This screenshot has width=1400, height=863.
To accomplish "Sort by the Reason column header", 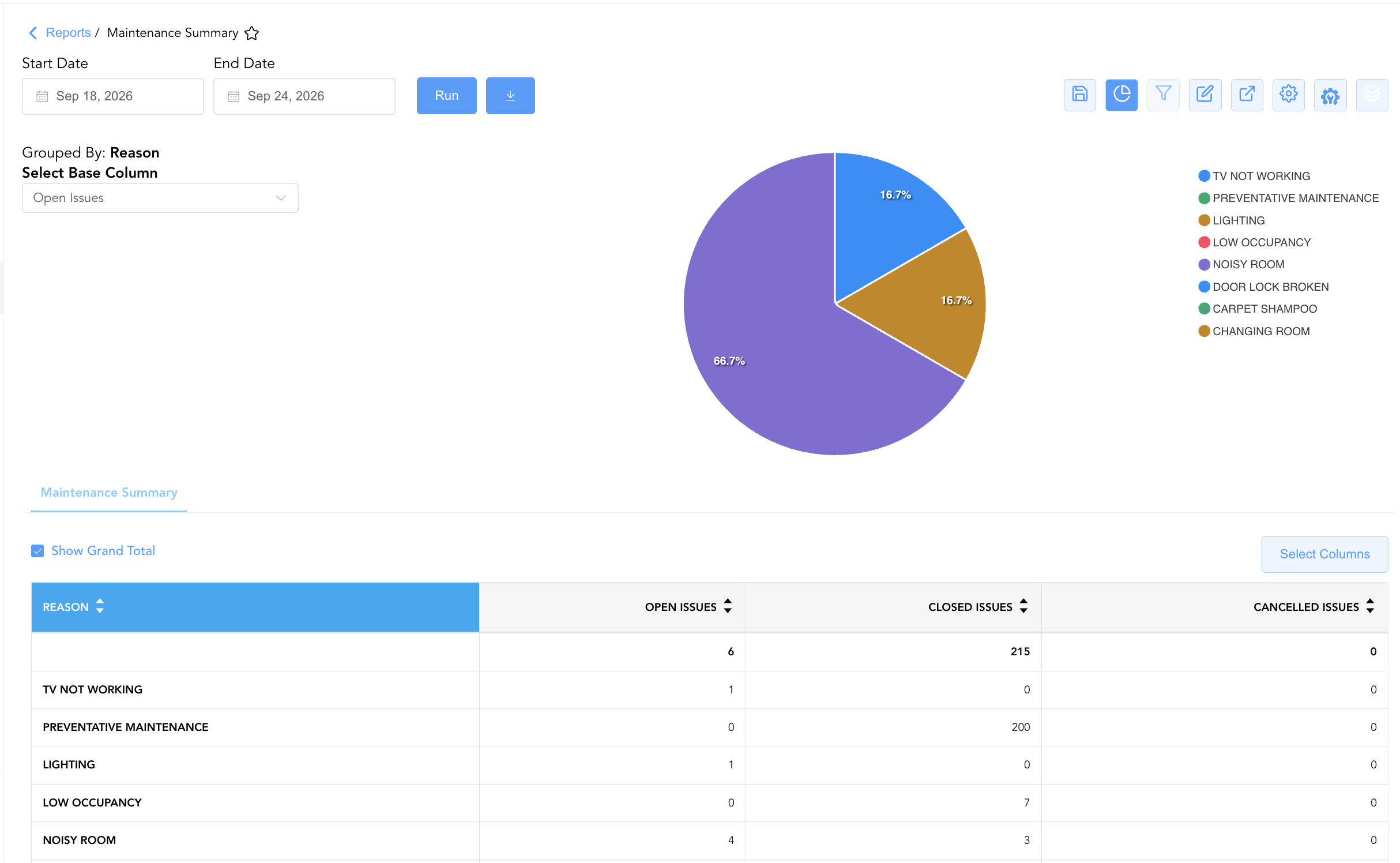I will point(73,607).
